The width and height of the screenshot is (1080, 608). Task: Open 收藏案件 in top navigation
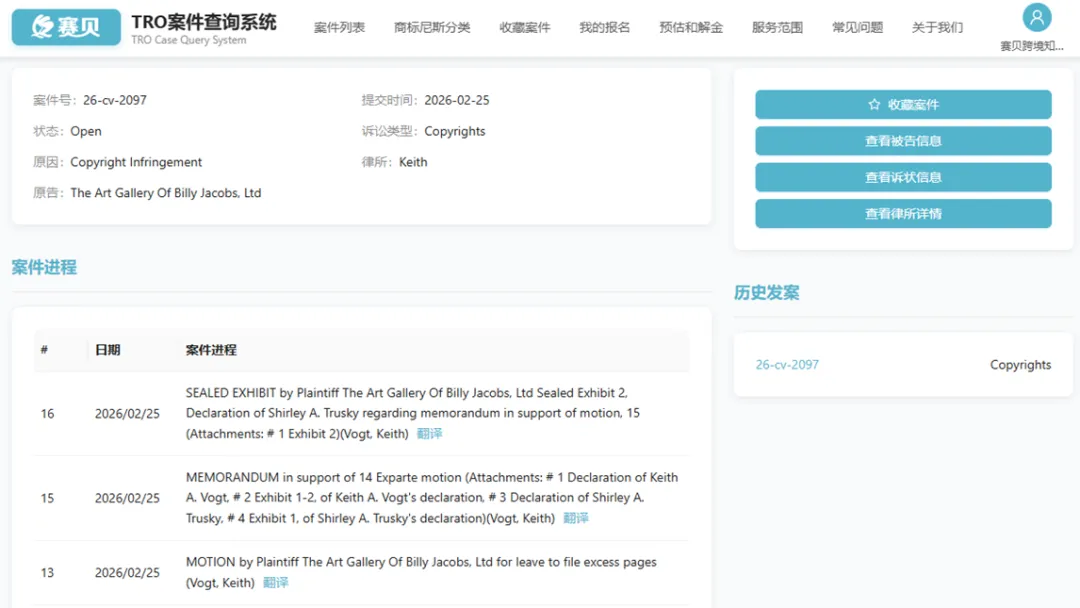pyautogui.click(x=525, y=28)
